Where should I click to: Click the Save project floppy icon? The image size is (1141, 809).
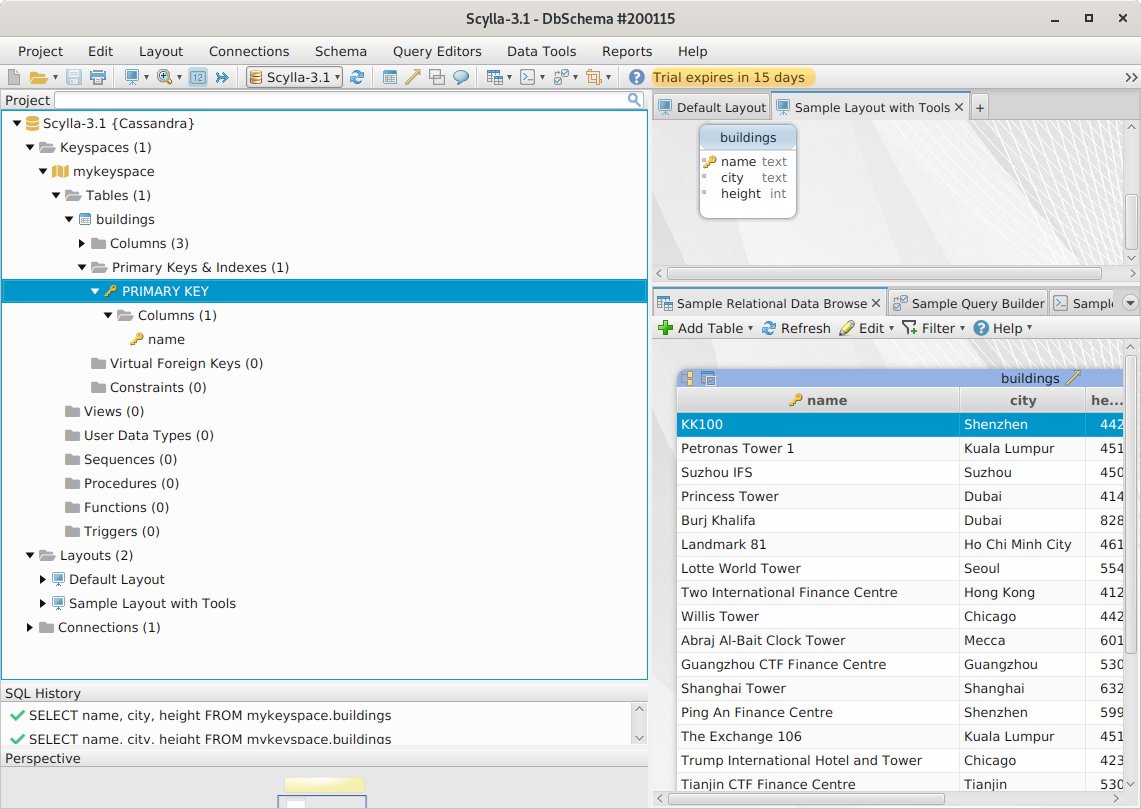[73, 77]
